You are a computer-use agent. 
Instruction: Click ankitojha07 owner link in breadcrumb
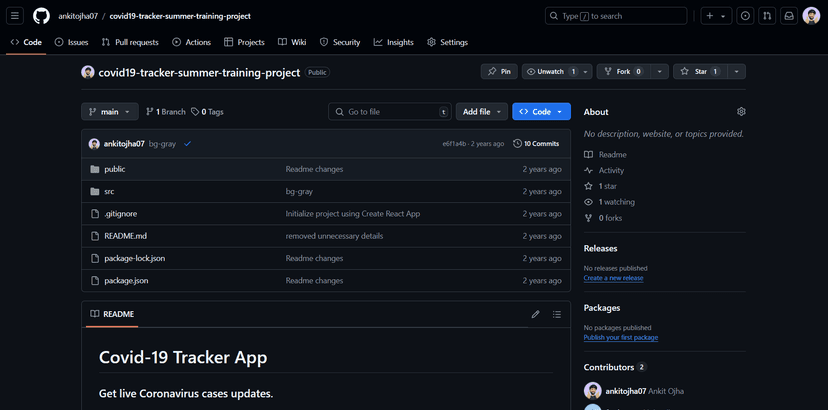(x=78, y=16)
